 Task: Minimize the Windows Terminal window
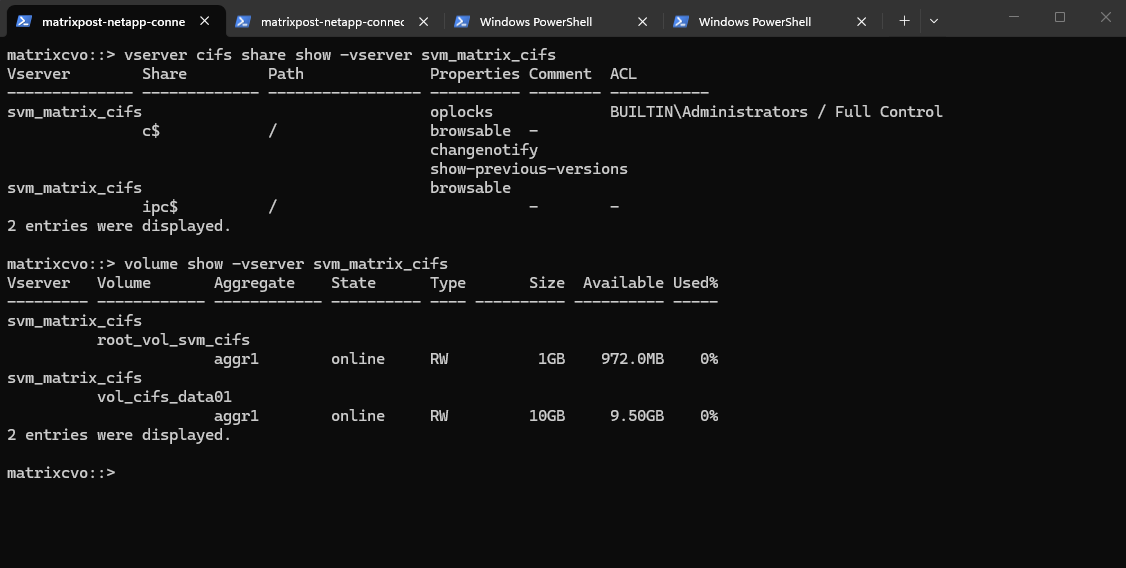(1012, 17)
